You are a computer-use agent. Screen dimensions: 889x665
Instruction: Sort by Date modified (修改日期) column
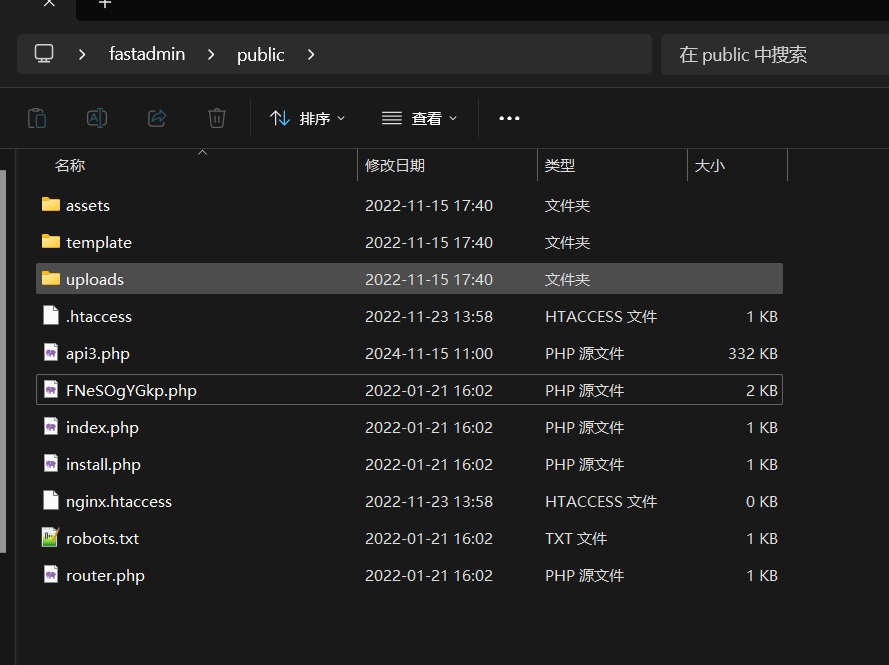click(395, 165)
